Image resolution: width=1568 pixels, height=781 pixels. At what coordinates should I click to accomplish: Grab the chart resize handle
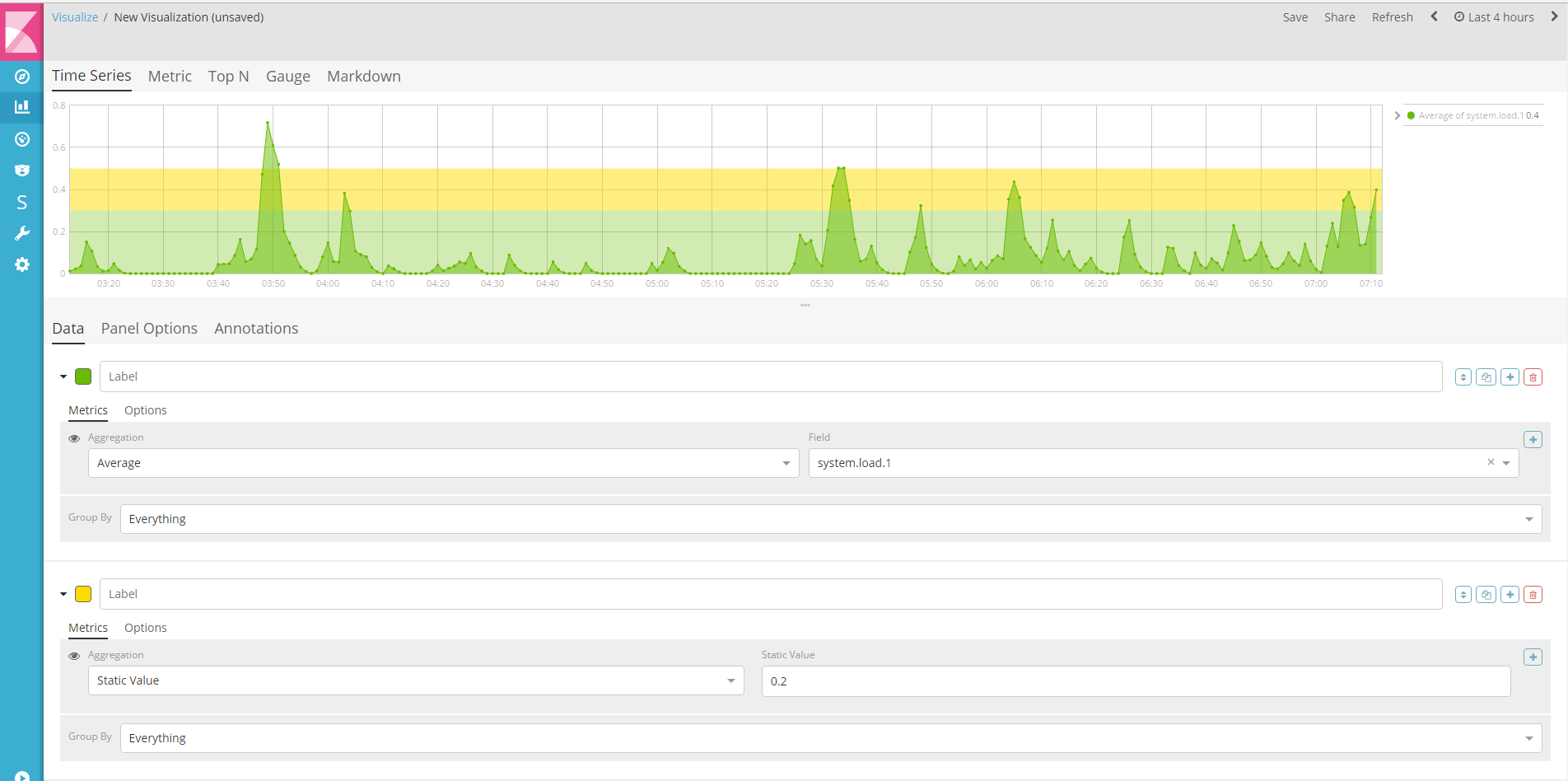[805, 306]
